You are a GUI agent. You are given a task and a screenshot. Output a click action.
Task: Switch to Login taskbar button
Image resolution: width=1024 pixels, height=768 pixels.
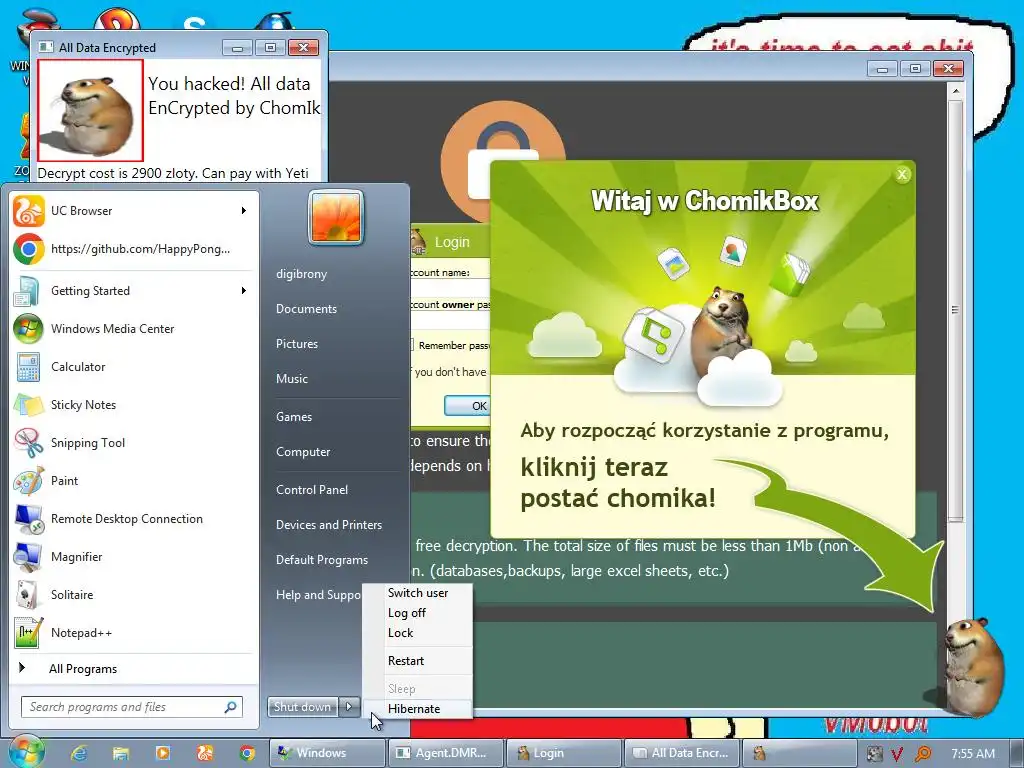point(564,753)
